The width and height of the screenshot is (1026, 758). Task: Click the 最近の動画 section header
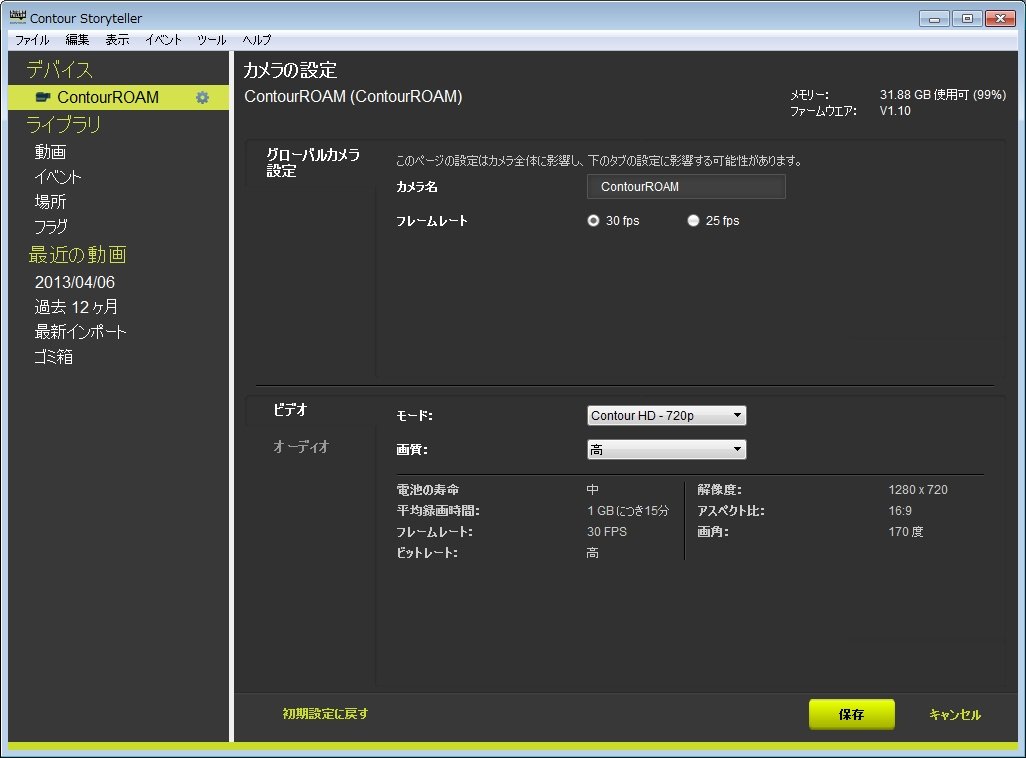(x=77, y=255)
